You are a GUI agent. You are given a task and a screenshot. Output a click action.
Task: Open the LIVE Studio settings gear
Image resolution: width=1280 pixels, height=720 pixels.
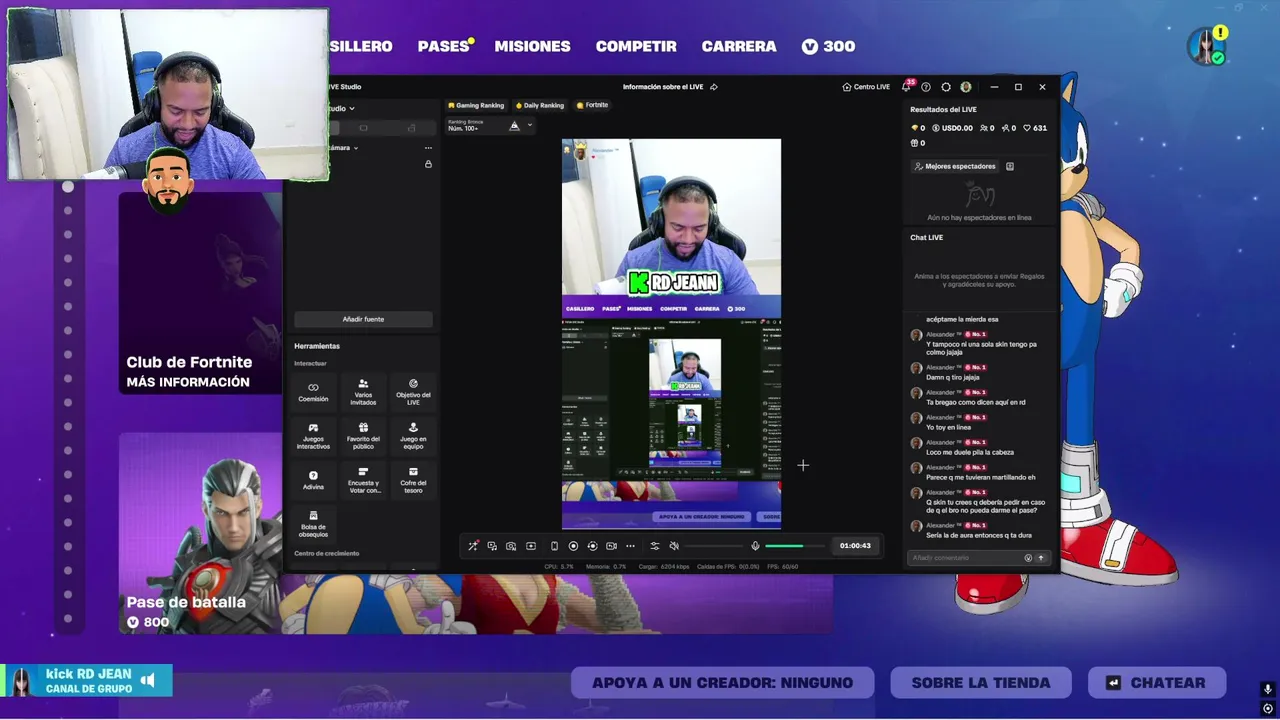946,87
